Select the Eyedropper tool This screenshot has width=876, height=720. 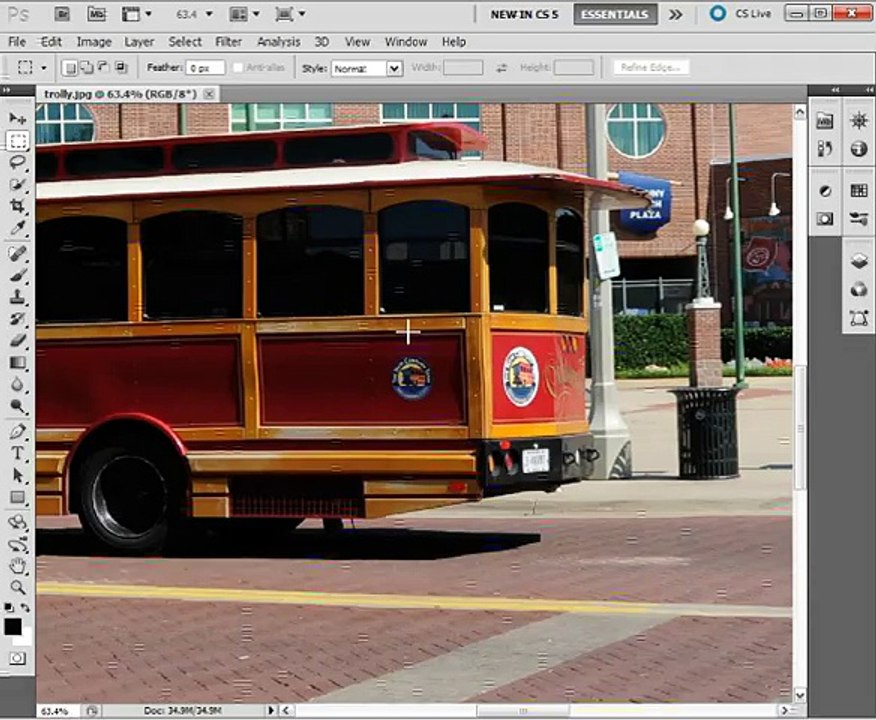[x=17, y=228]
